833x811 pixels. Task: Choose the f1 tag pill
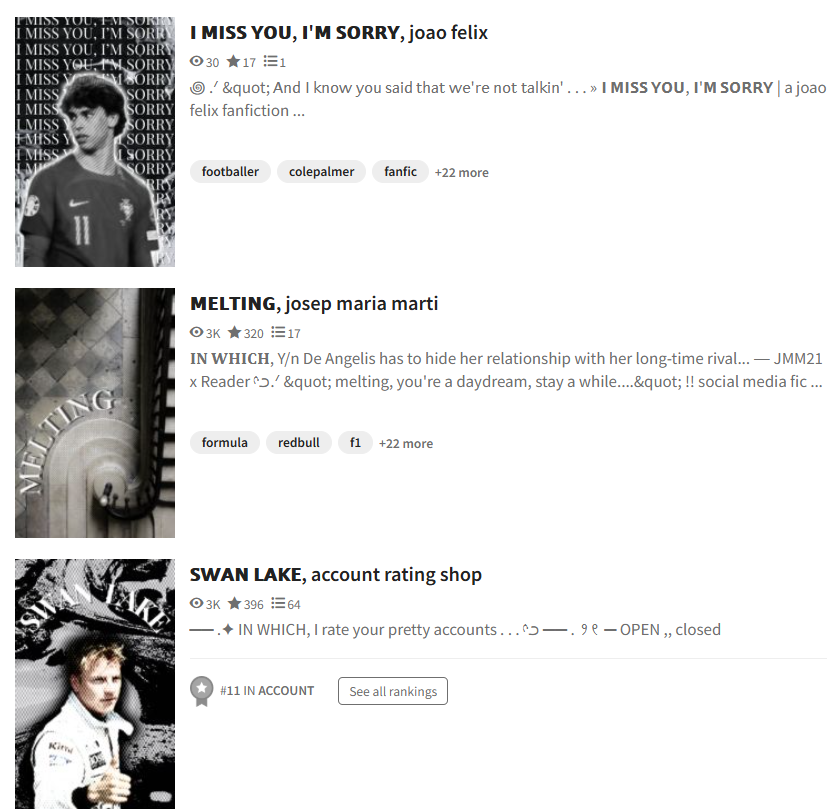(x=355, y=442)
